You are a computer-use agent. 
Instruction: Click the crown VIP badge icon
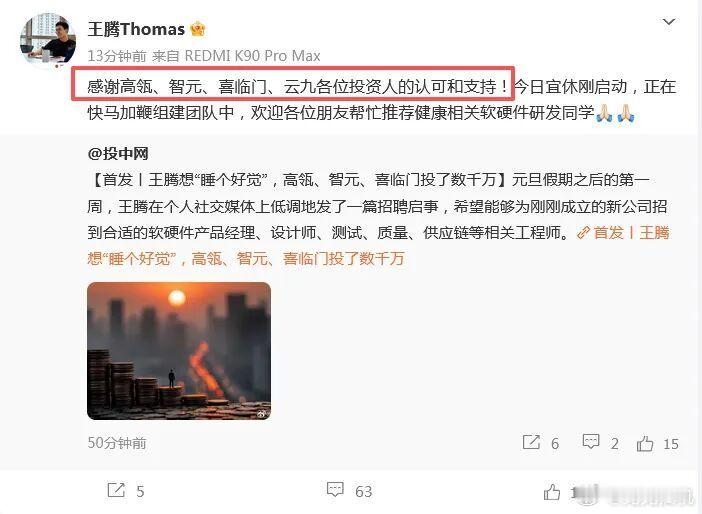point(197,29)
